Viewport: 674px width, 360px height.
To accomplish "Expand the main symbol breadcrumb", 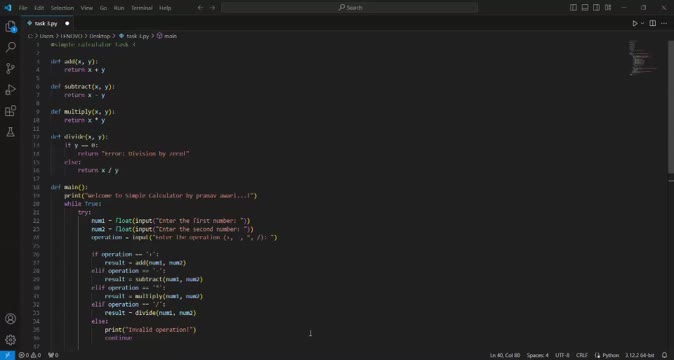I will (167, 36).
